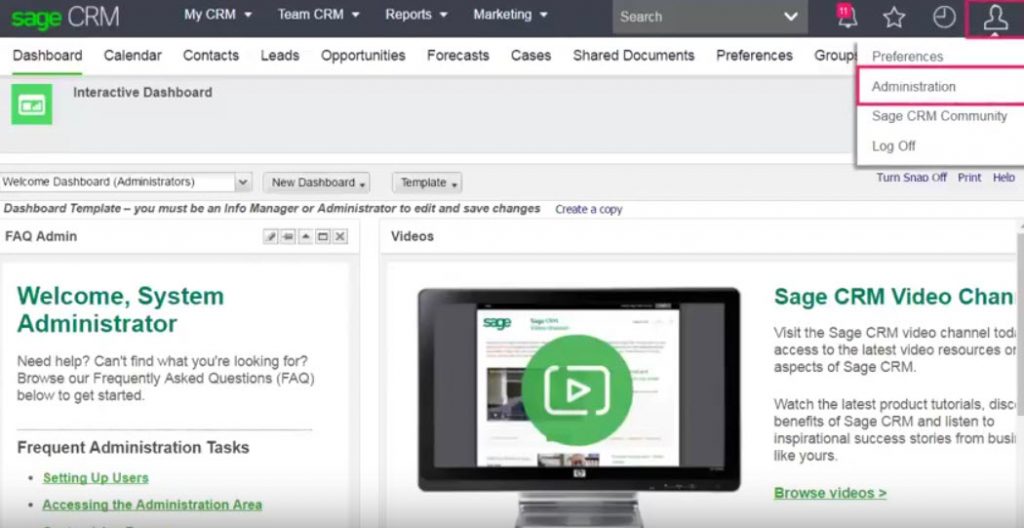Click into the Search field
Screen dimensions: 1024x528
pos(696,17)
